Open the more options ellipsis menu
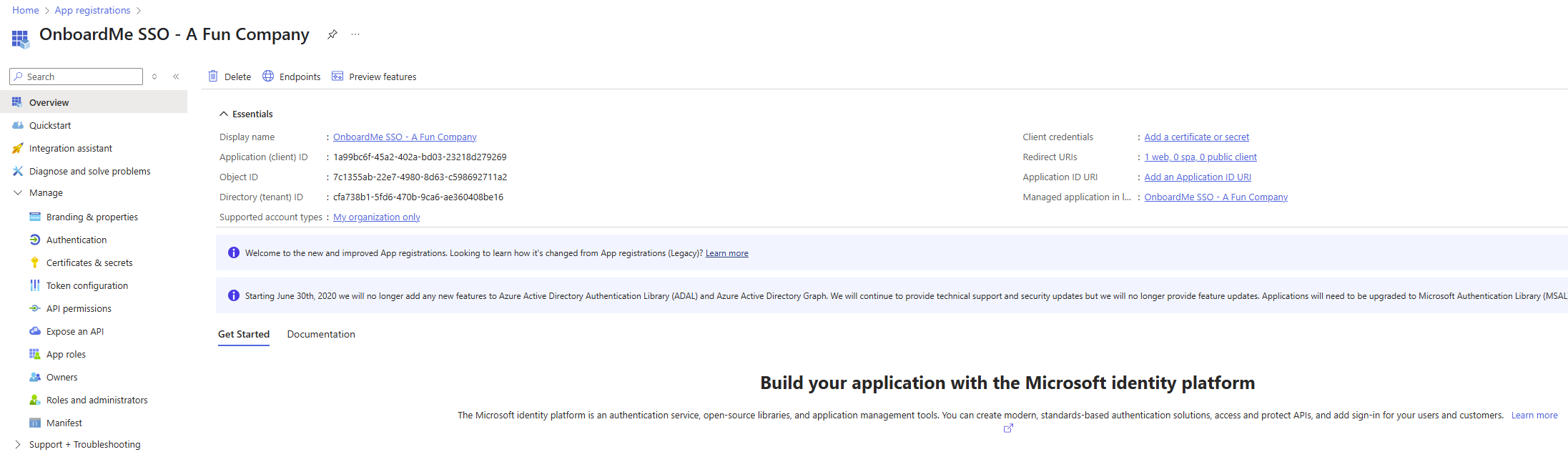This screenshot has width=1568, height=457. click(355, 34)
